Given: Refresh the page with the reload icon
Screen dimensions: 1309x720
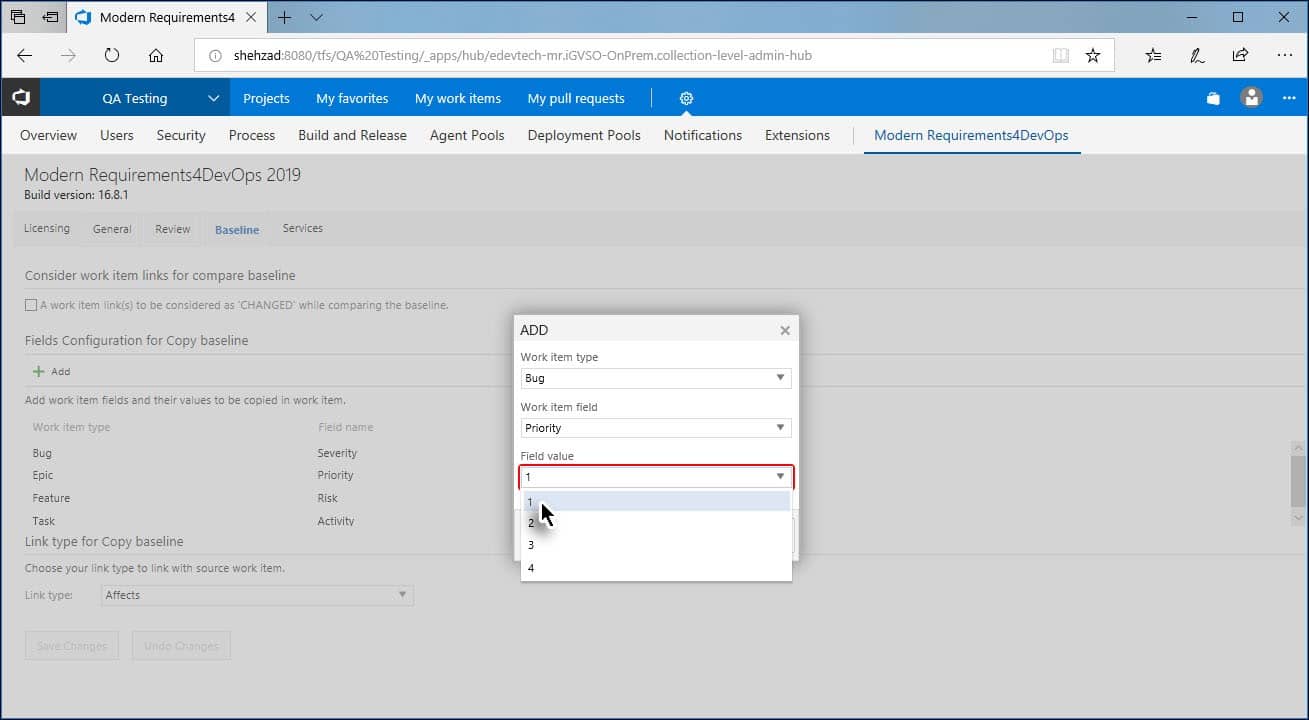Looking at the screenshot, I should tap(112, 56).
